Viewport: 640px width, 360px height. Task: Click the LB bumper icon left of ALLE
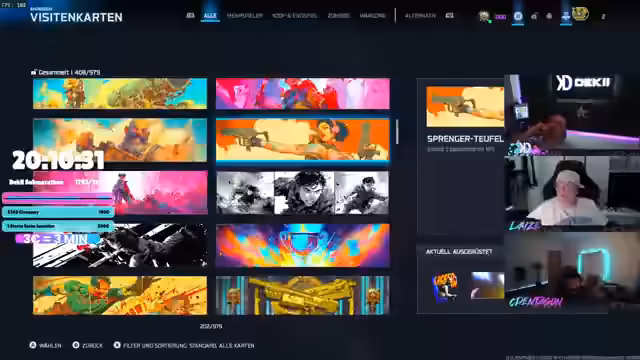(190, 16)
